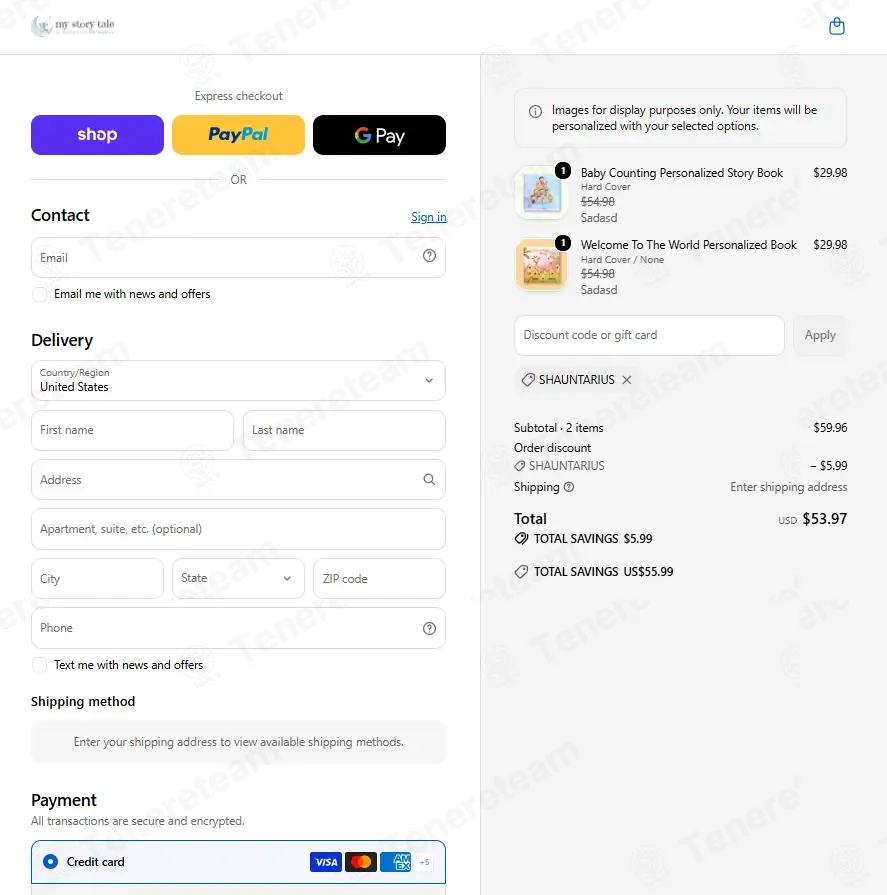The image size is (887, 895).
Task: Expand the State dropdown
Action: [x=239, y=578]
